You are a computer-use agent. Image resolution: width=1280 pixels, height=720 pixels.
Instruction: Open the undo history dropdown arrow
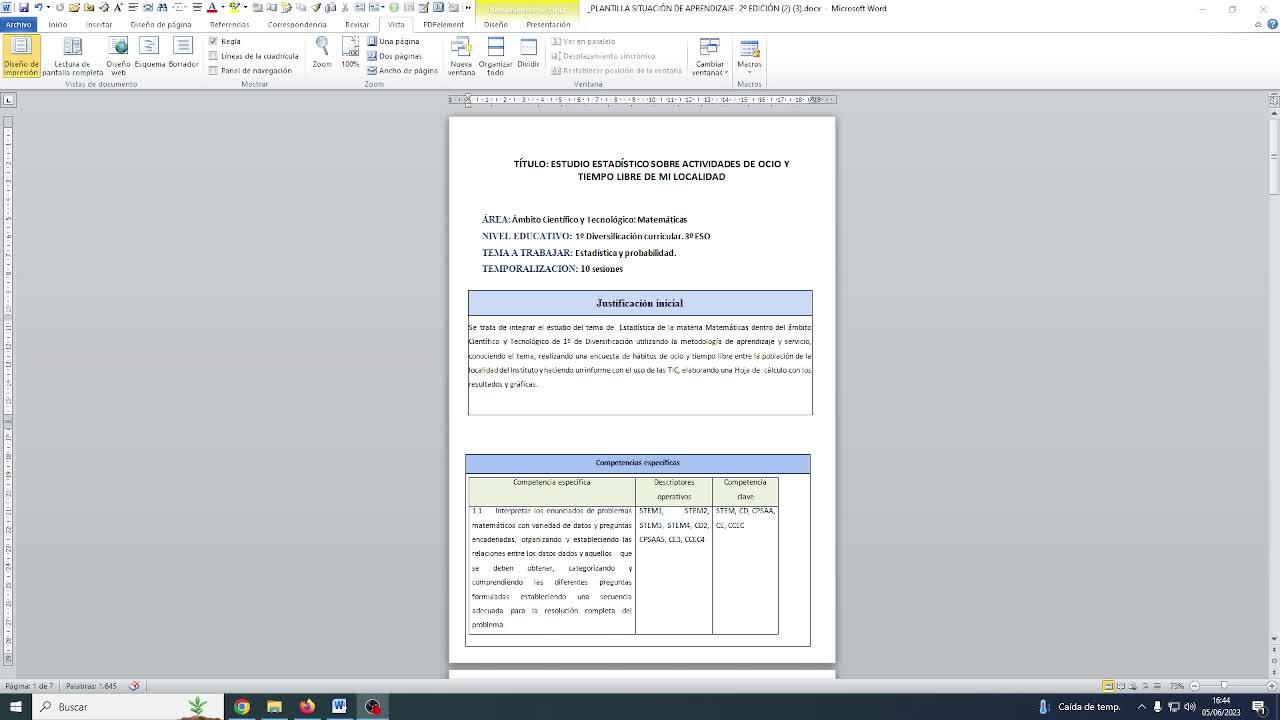point(47,7)
